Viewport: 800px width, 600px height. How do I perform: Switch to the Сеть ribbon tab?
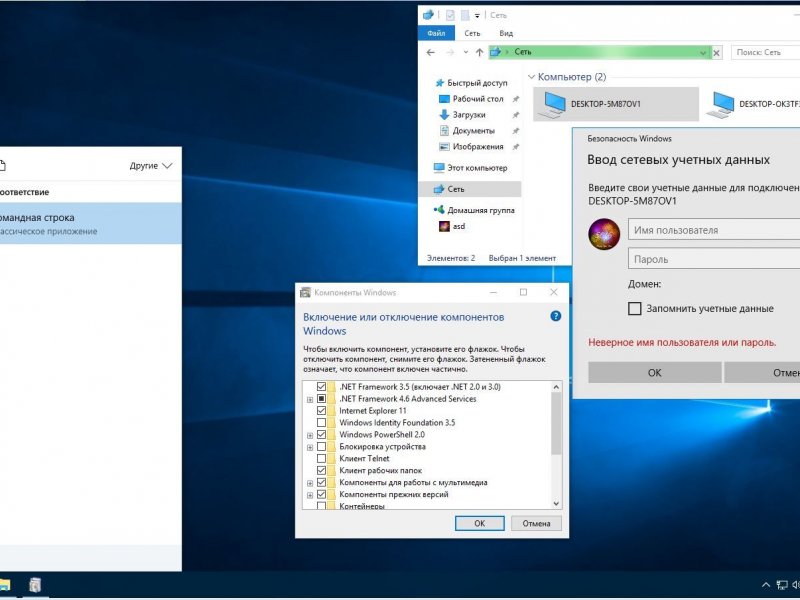click(472, 33)
